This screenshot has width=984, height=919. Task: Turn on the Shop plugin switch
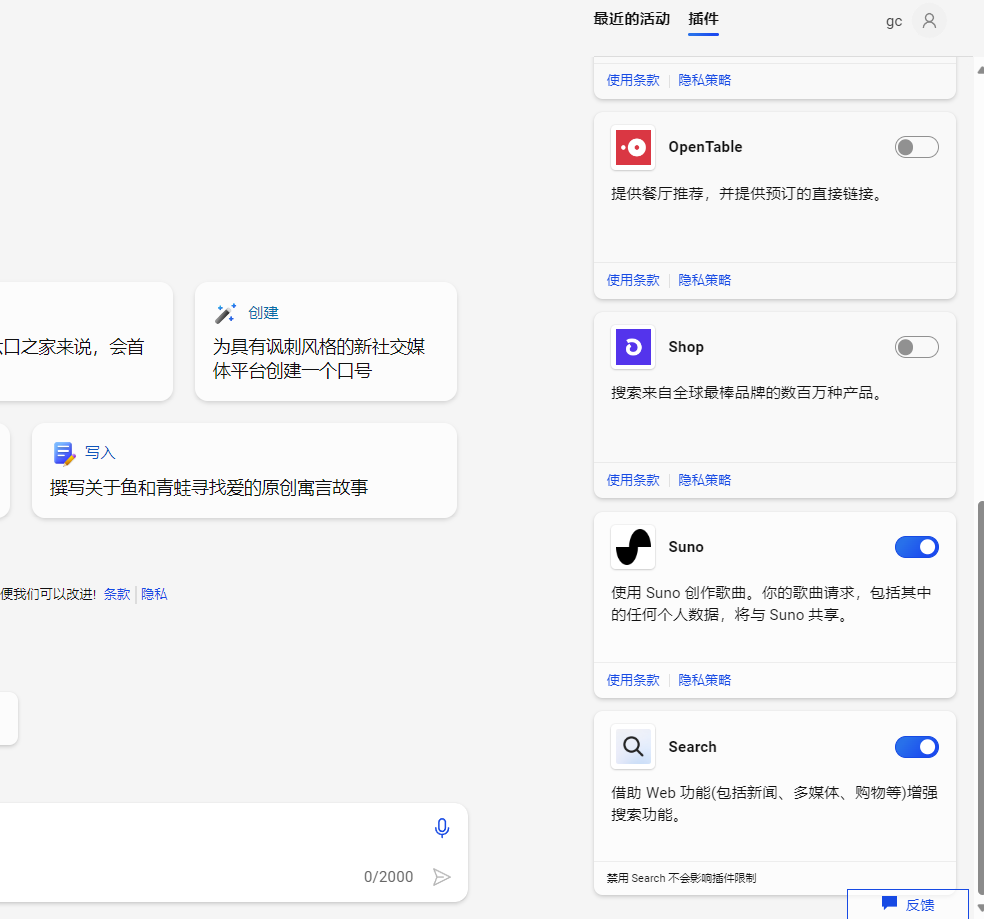click(916, 347)
